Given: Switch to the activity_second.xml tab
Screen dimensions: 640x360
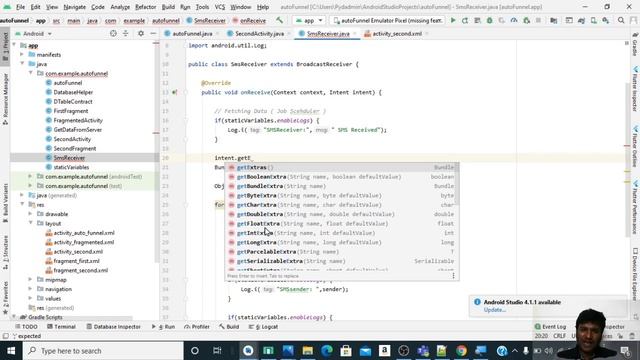Looking at the screenshot, I should click(x=397, y=33).
